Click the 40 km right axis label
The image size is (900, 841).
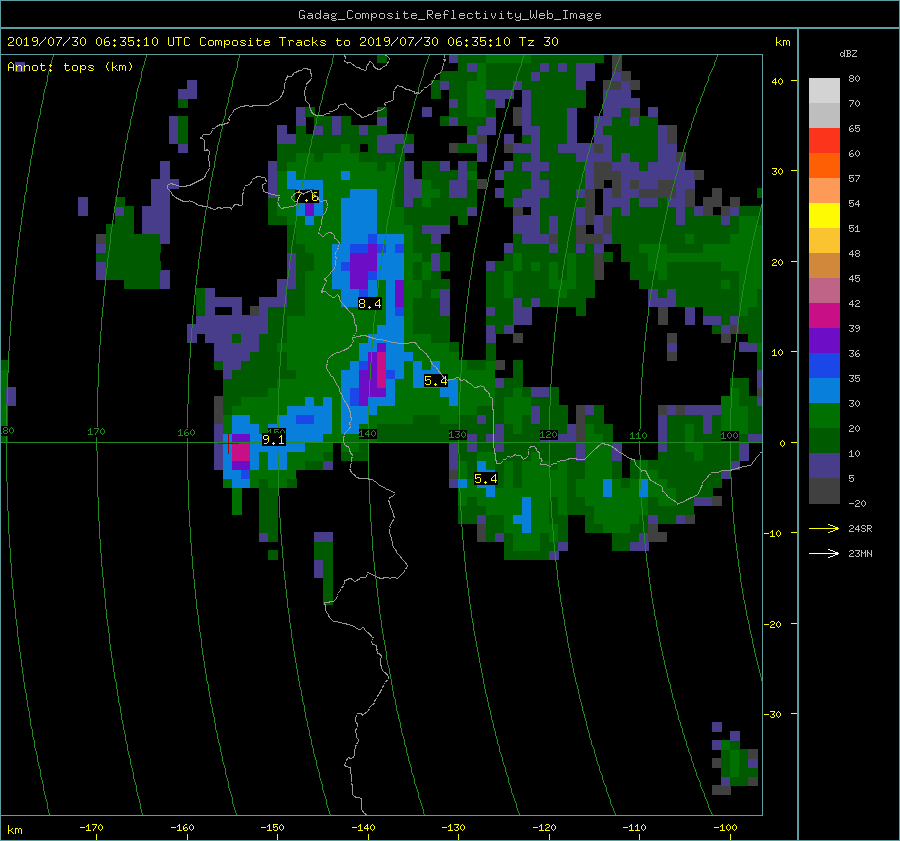[x=777, y=82]
